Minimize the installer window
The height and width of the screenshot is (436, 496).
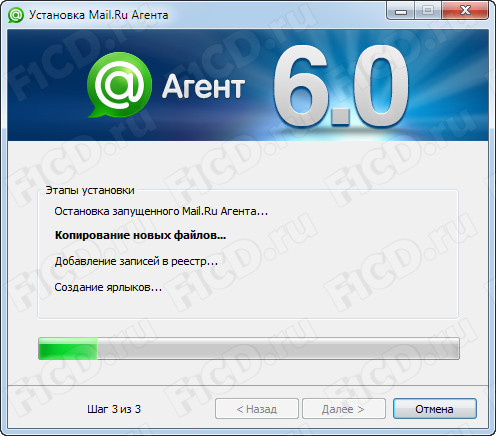(x=401, y=11)
